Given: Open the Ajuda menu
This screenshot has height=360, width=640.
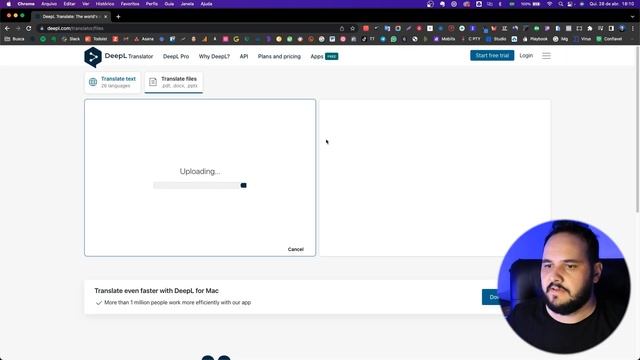Looking at the screenshot, I should point(207,4).
